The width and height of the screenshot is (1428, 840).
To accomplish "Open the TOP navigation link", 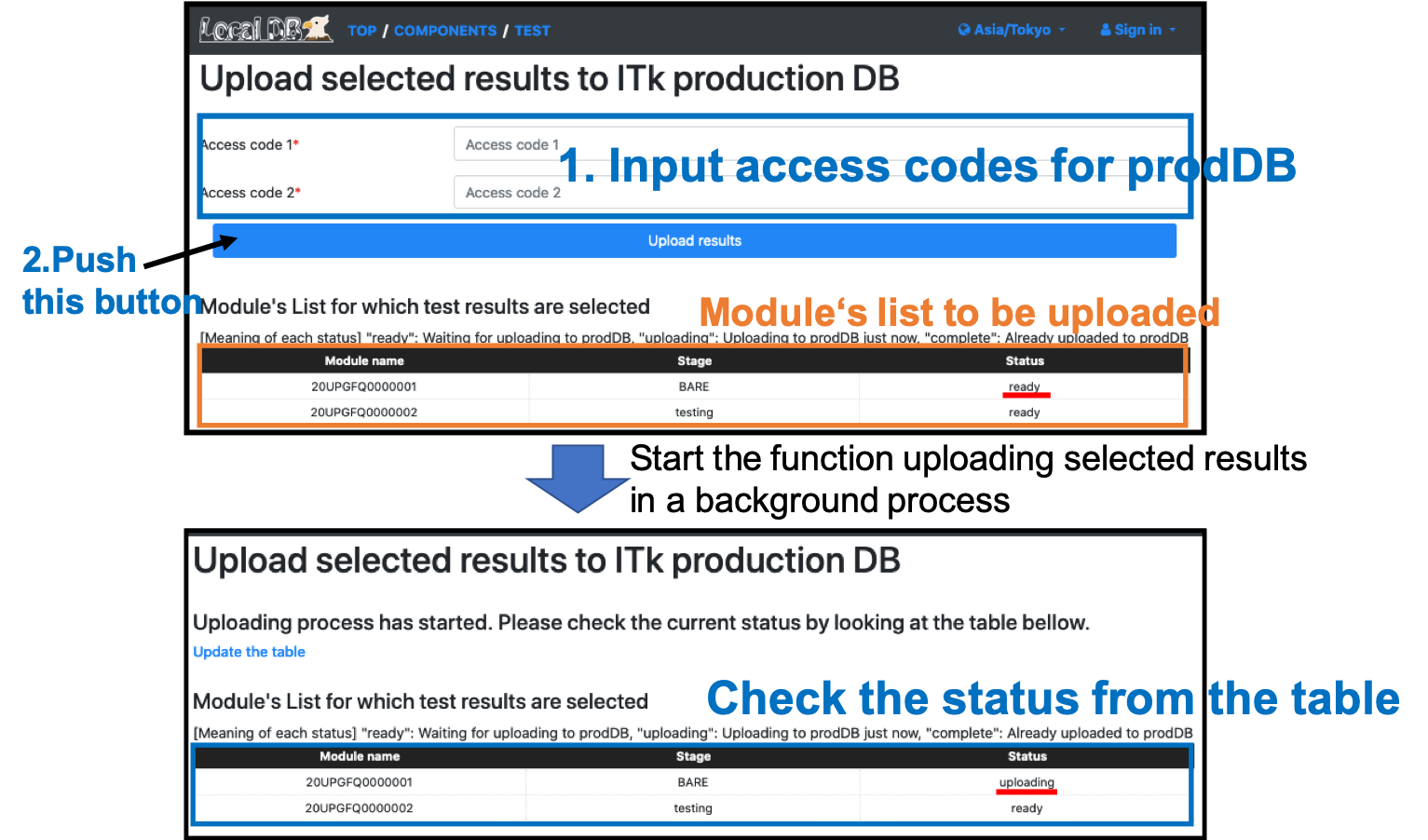I will pos(361,31).
